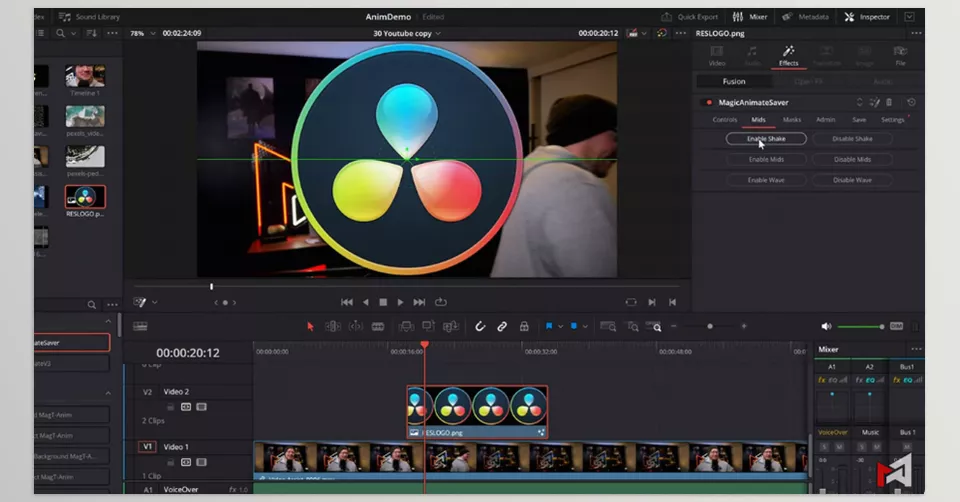The image size is (960, 502).
Task: Click search icon in the effects panel
Action: click(91, 305)
